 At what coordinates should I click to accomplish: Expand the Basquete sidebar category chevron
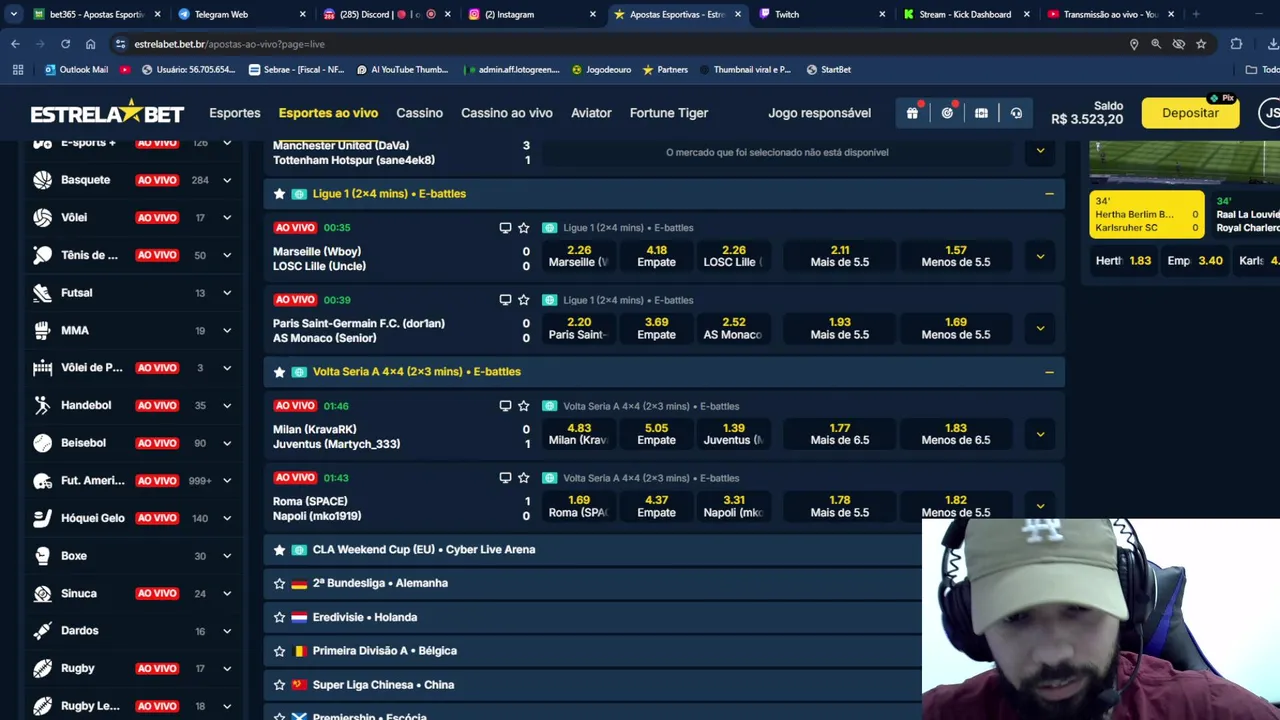(227, 180)
